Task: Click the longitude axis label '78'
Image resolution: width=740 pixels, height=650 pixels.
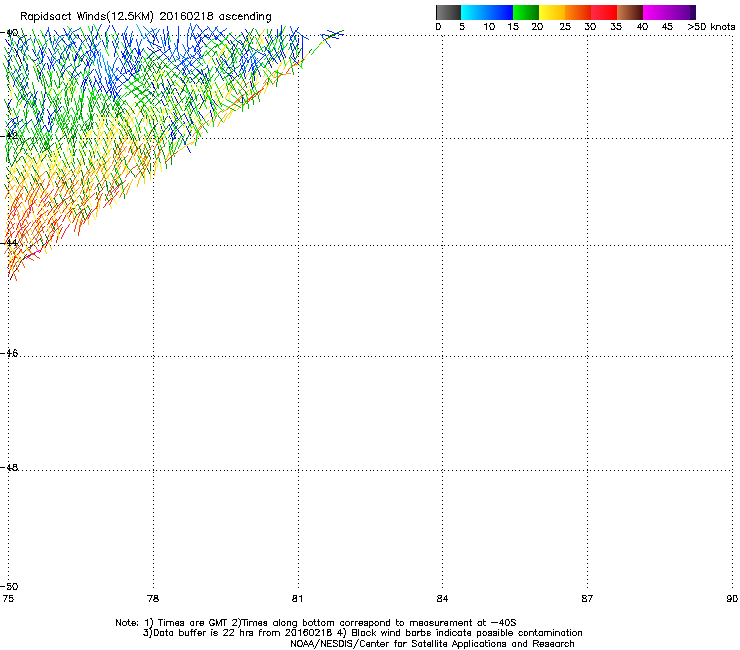Action: tap(153, 599)
